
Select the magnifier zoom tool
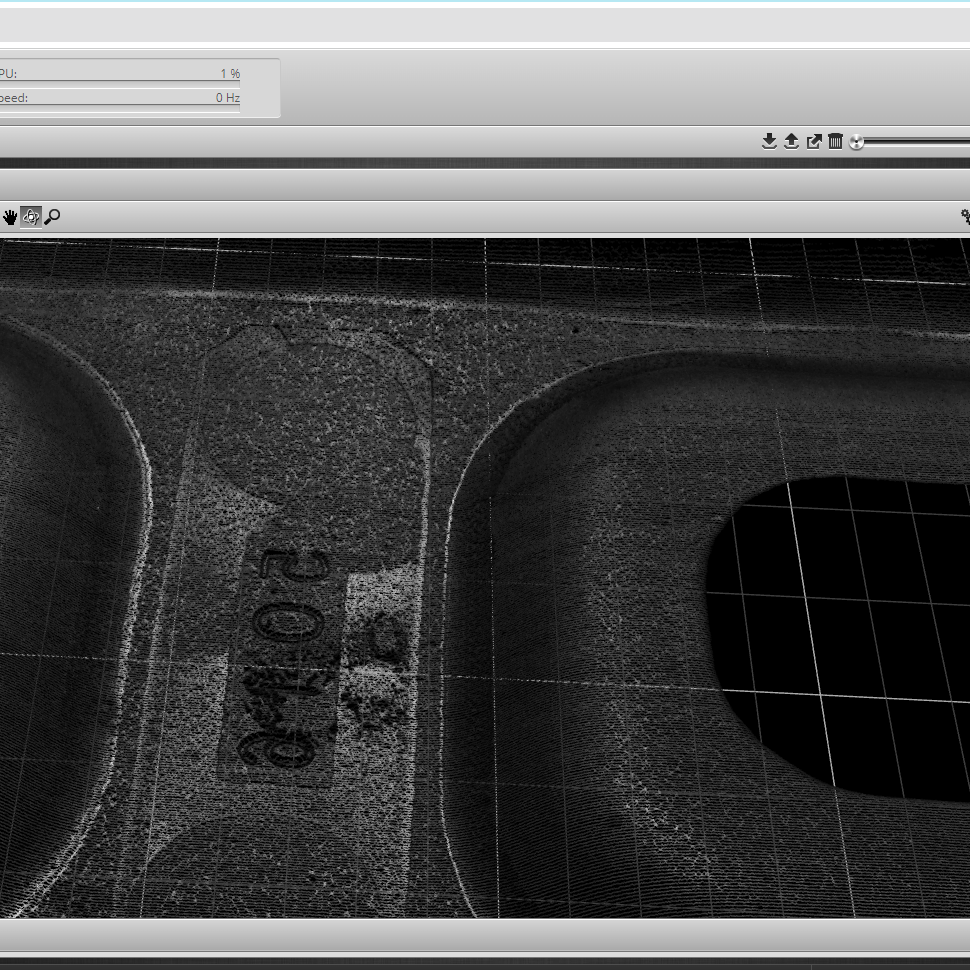pos(53,217)
